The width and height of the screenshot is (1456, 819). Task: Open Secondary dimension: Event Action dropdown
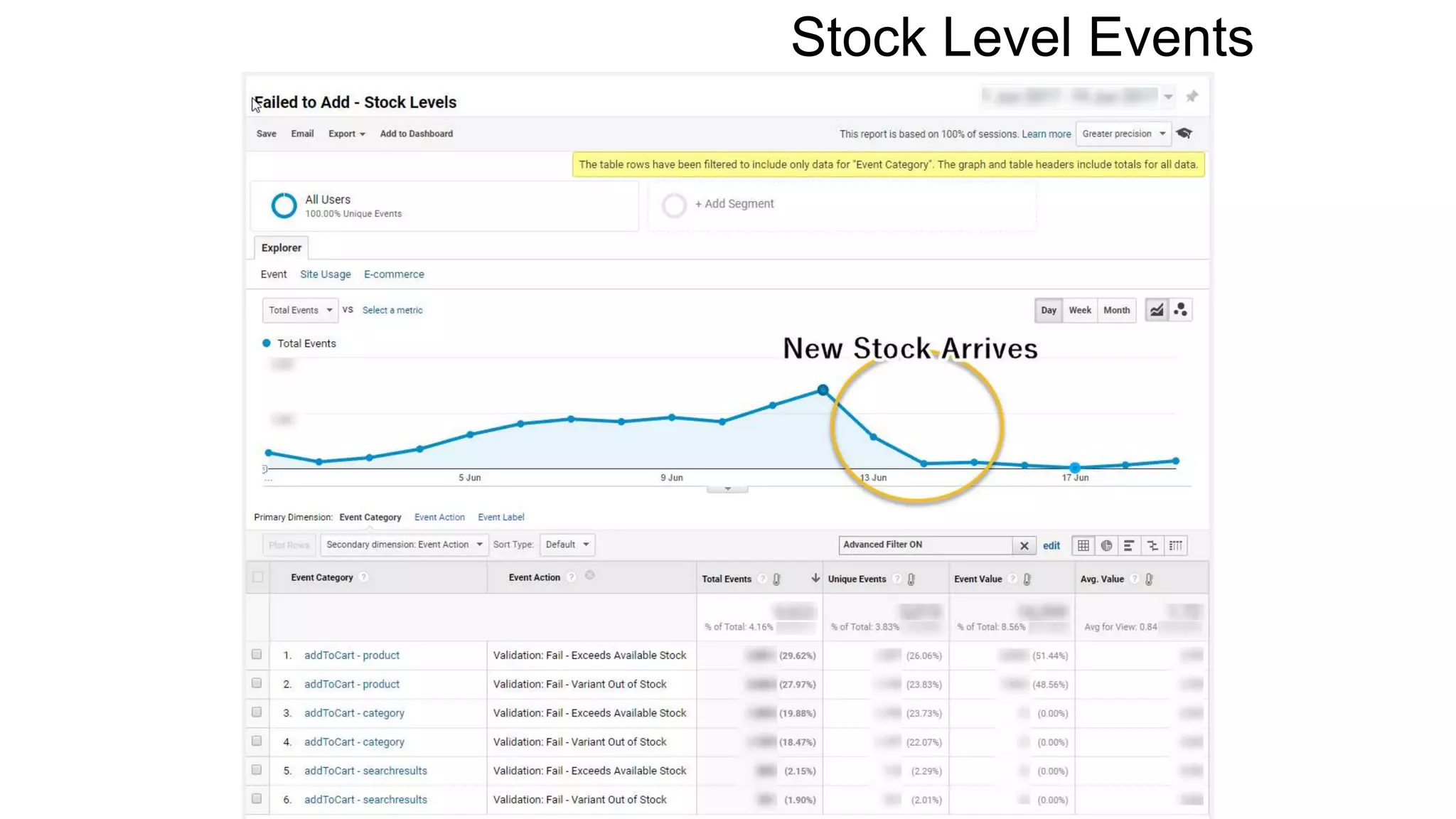coord(404,545)
